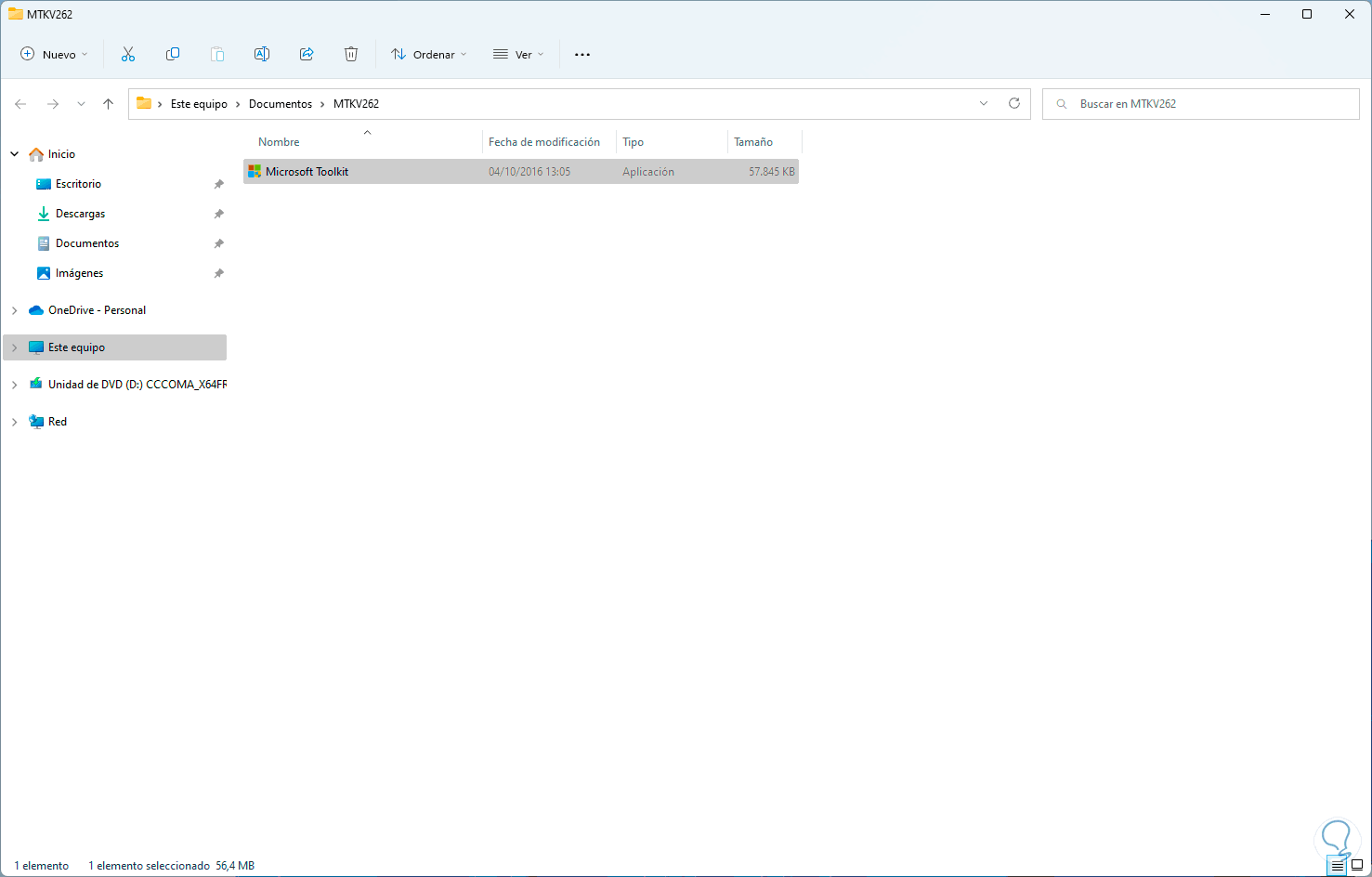Open Inicio in the navigation pane
Viewport: 1372px width, 877px height.
pyautogui.click(x=61, y=154)
